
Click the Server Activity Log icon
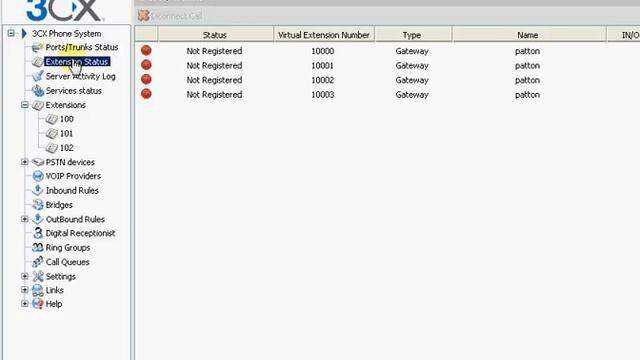coord(38,76)
